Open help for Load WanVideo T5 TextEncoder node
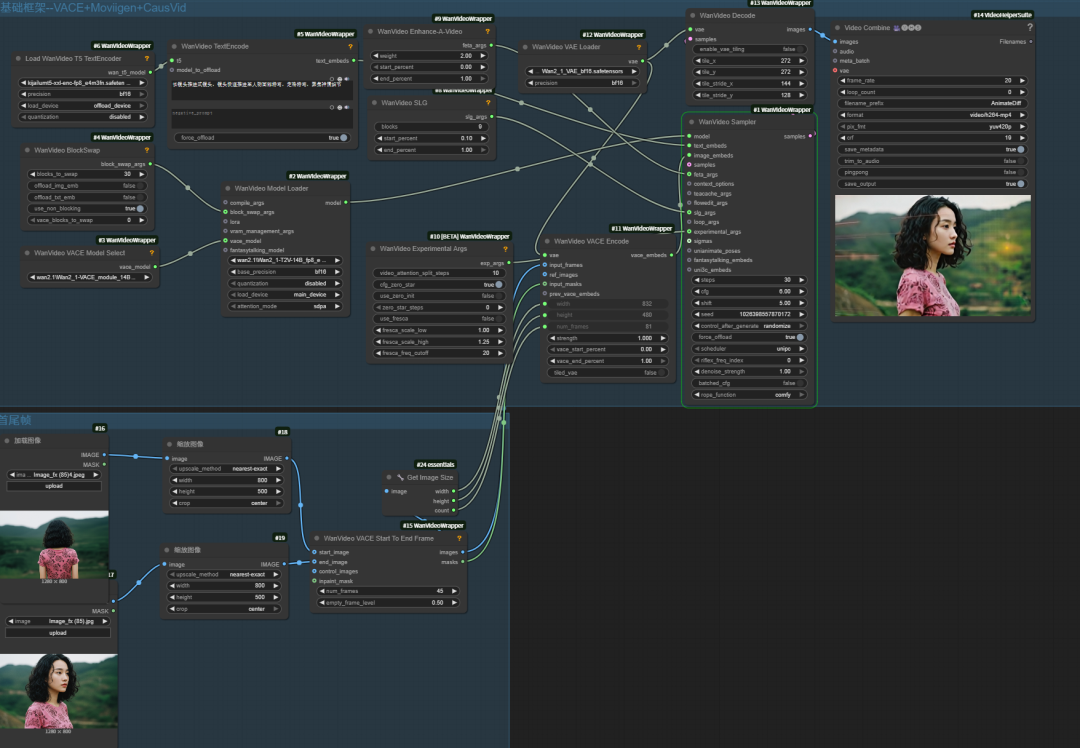Viewport: 1080px width, 748px height. coord(147,59)
